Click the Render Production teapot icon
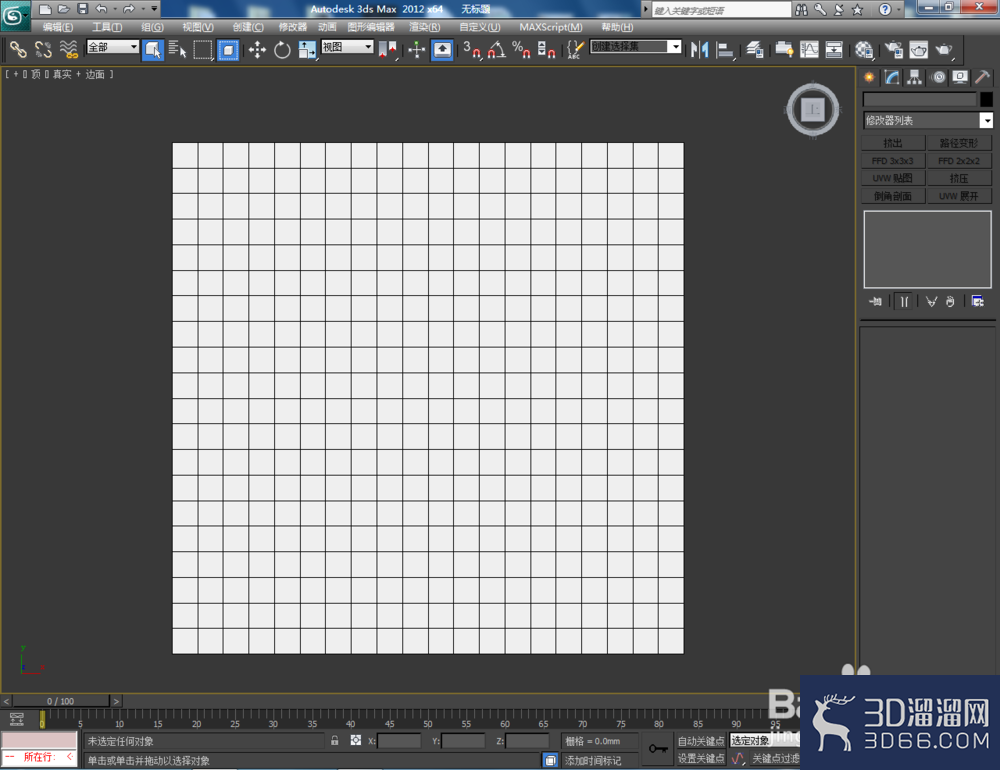The height and width of the screenshot is (770, 1000). (x=944, y=49)
